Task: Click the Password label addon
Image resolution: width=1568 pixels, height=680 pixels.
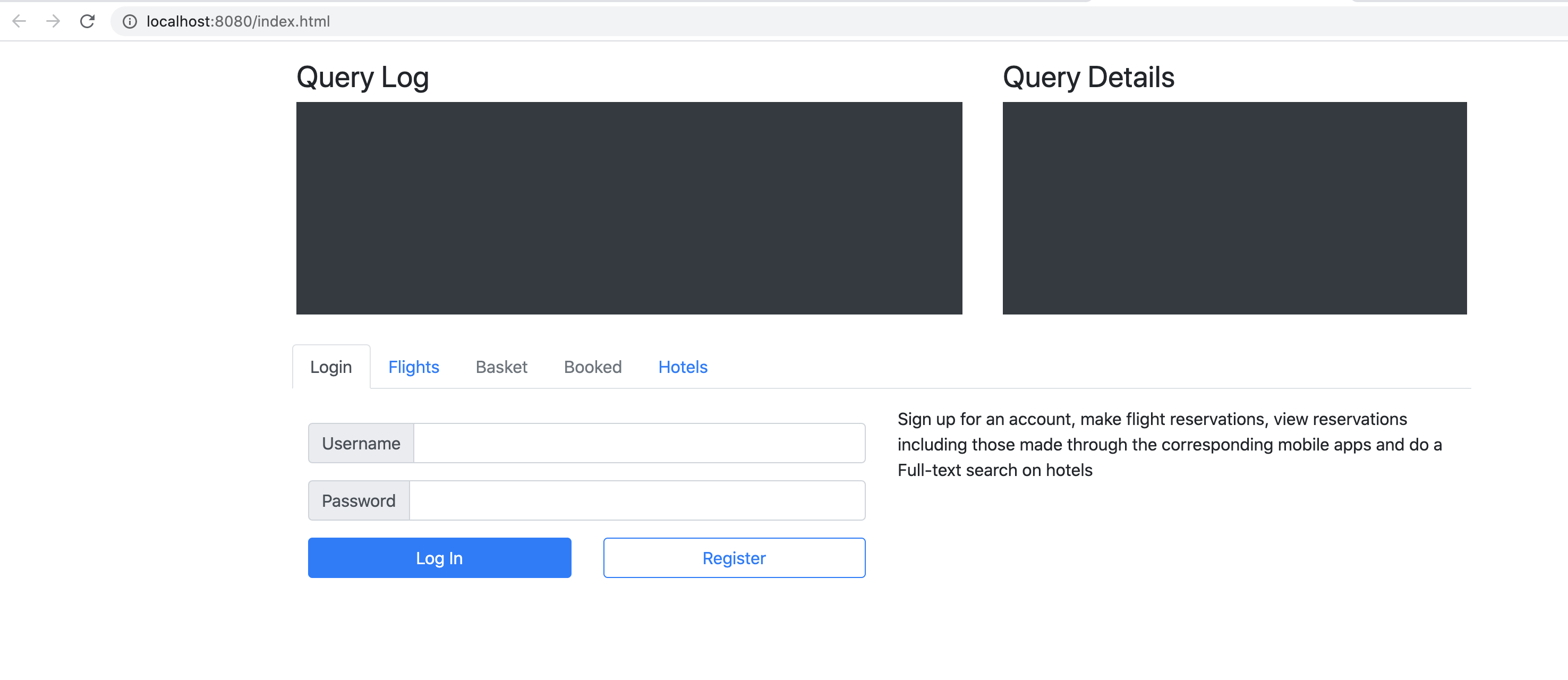Action: pyautogui.click(x=359, y=500)
